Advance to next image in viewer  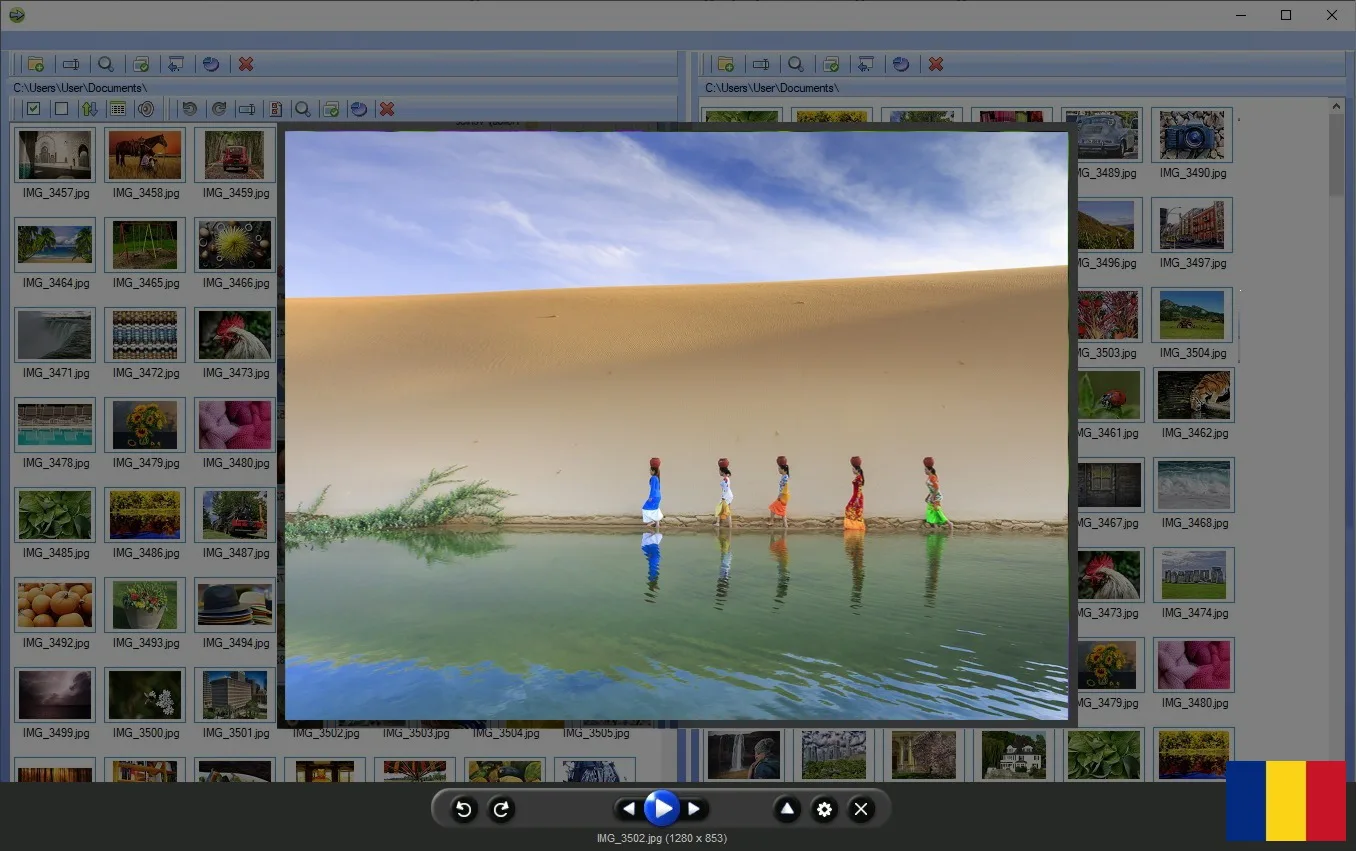694,809
